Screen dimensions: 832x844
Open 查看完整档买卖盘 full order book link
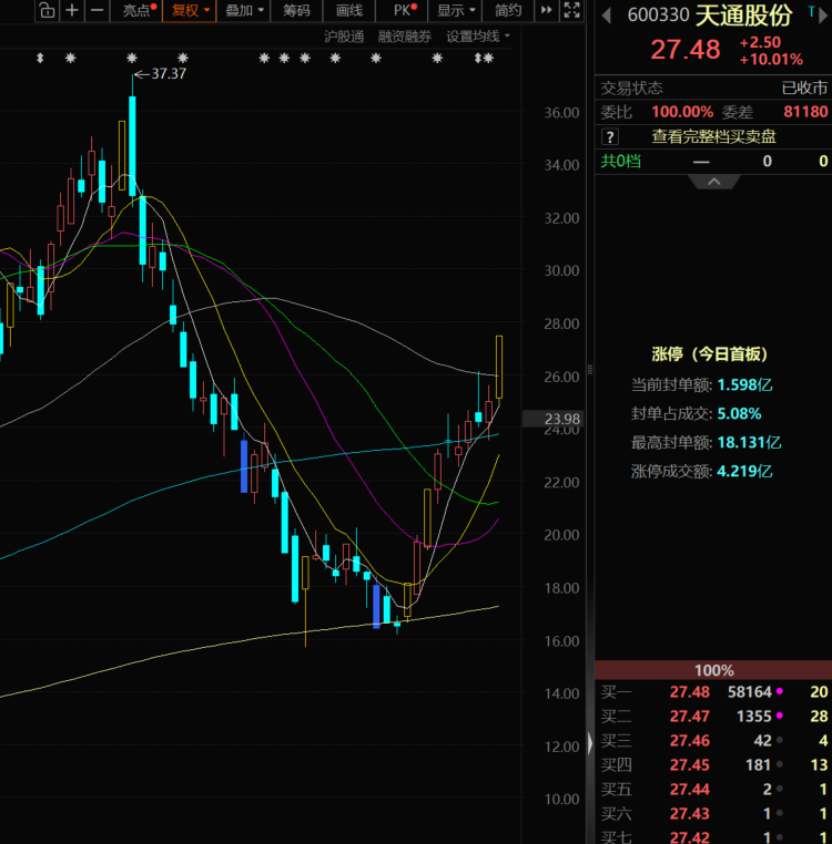tap(714, 137)
